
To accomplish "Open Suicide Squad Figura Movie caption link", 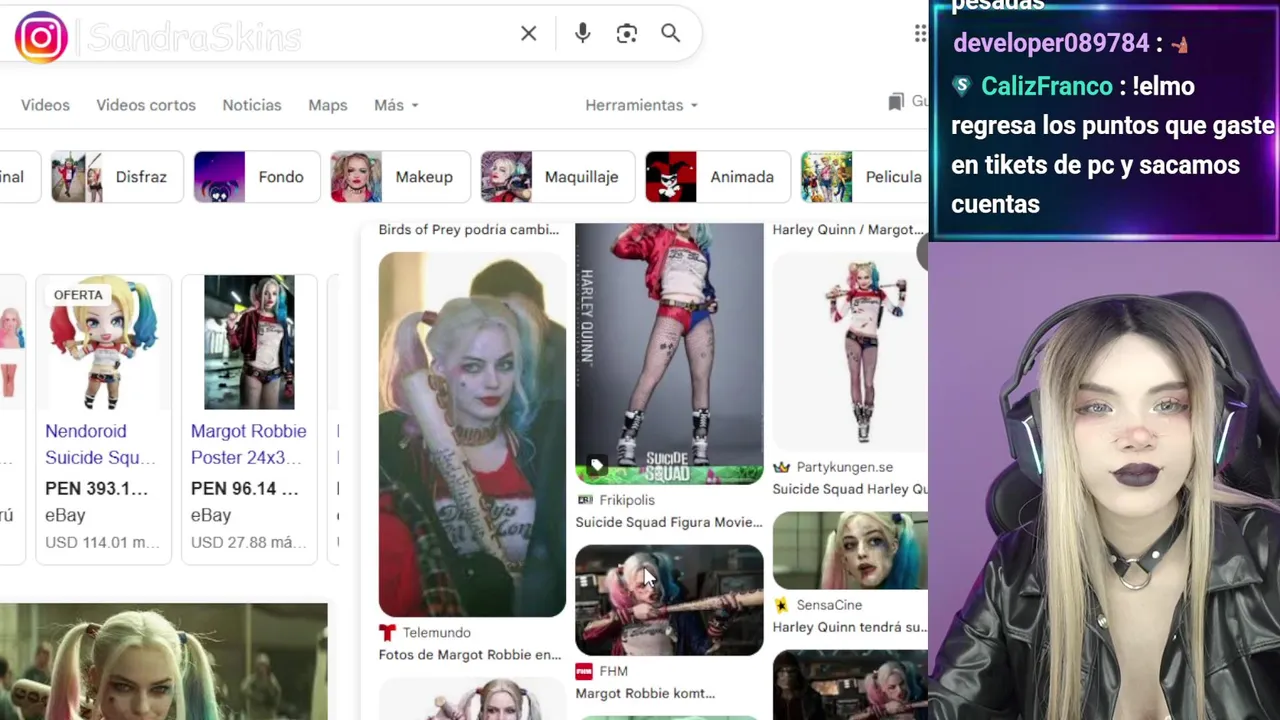I will (669, 522).
